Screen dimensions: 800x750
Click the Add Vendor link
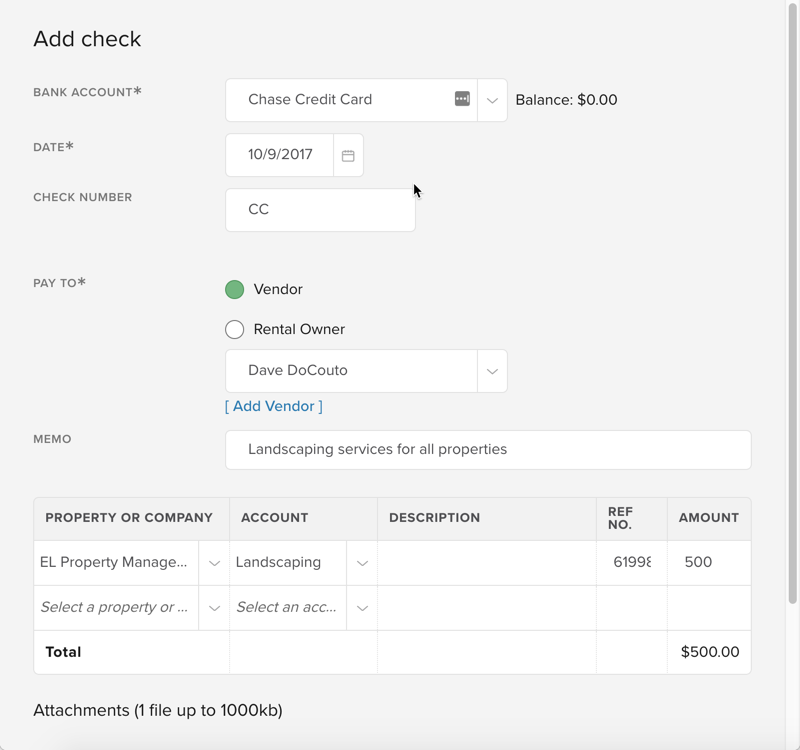[273, 406]
